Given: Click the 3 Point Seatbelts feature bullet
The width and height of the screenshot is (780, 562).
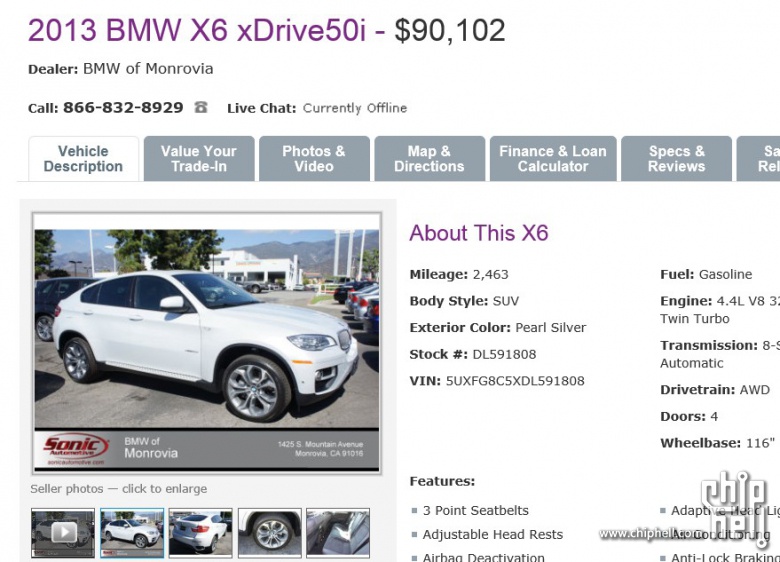Looking at the screenshot, I should (x=475, y=510).
